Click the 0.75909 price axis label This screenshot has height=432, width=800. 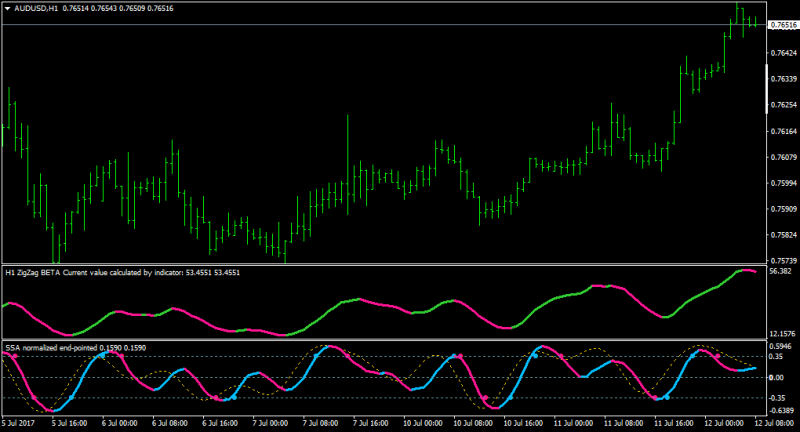pyautogui.click(x=783, y=209)
